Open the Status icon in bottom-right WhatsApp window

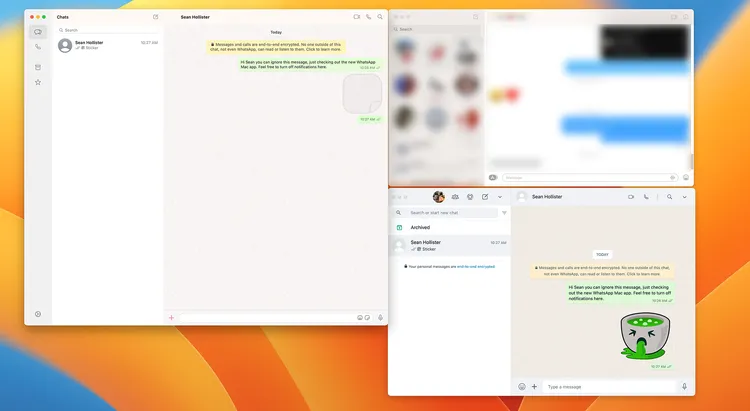[470, 197]
